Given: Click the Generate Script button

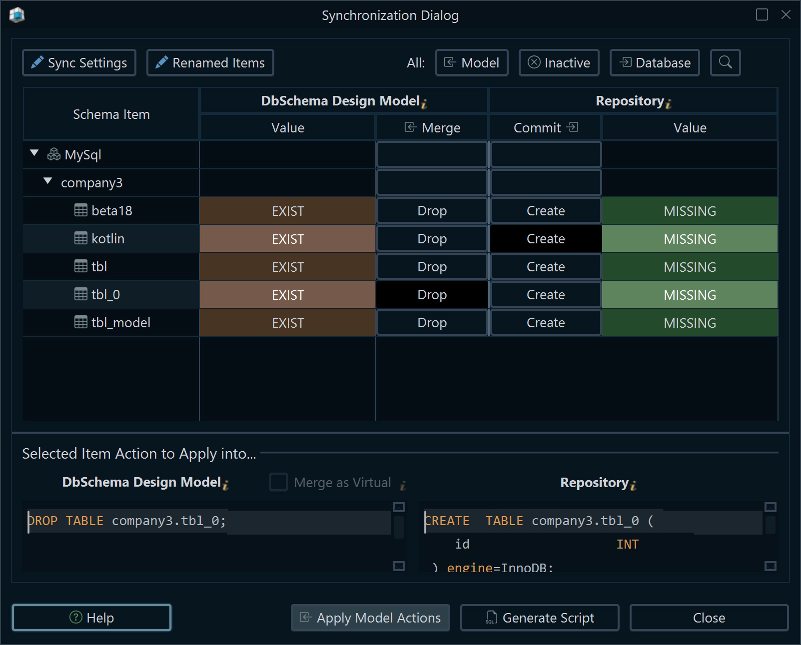Looking at the screenshot, I should coord(539,618).
